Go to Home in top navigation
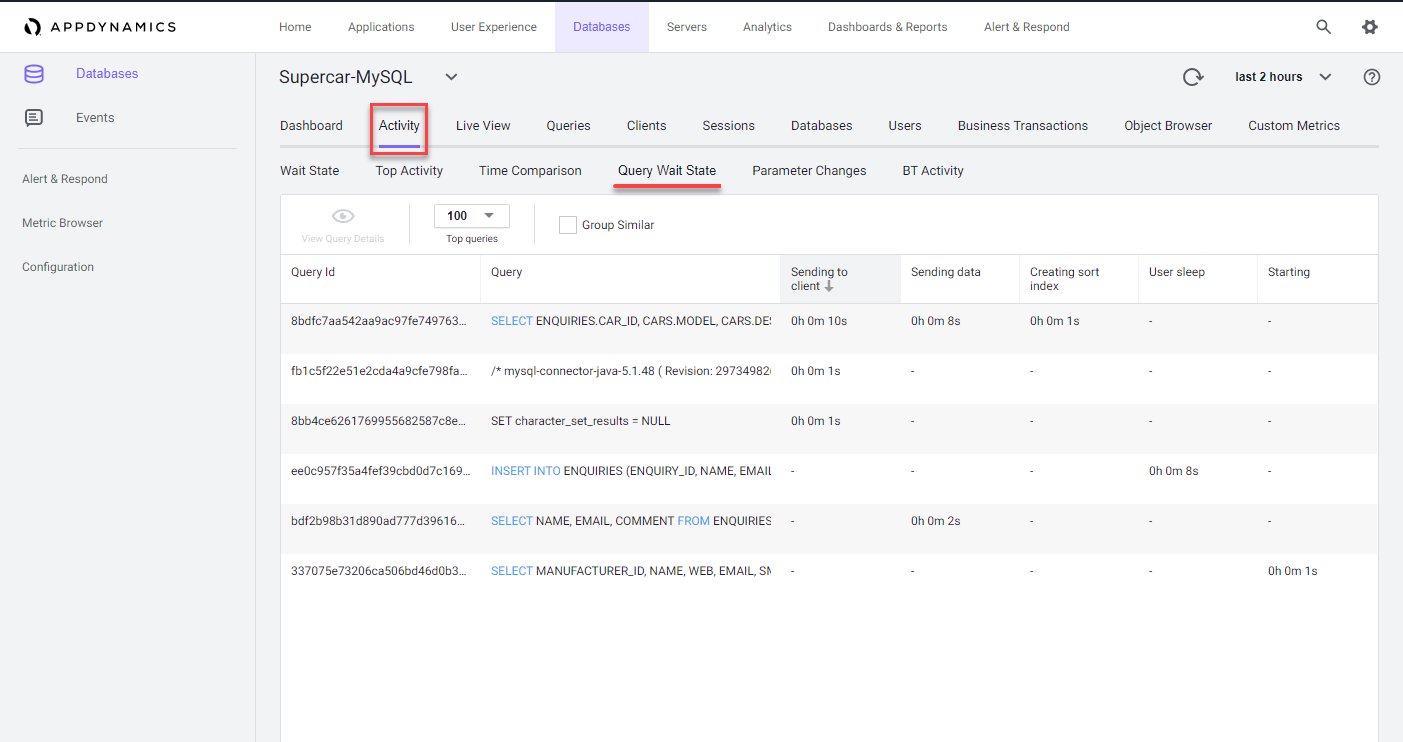The width and height of the screenshot is (1403, 742). click(295, 27)
